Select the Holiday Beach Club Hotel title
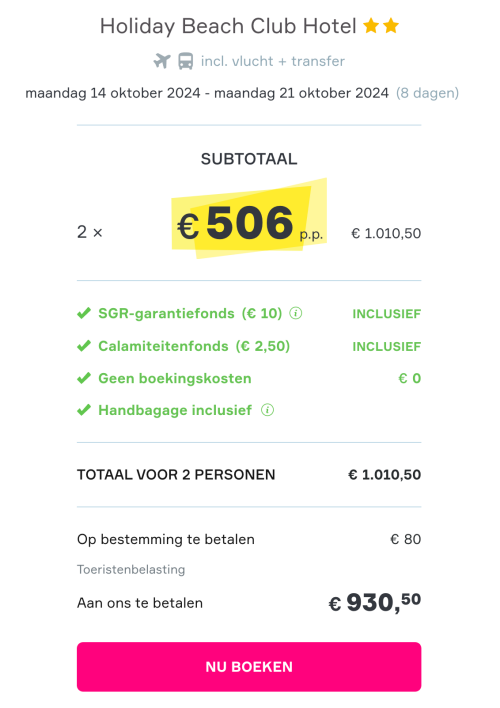This screenshot has height=708, width=500. [x=228, y=26]
